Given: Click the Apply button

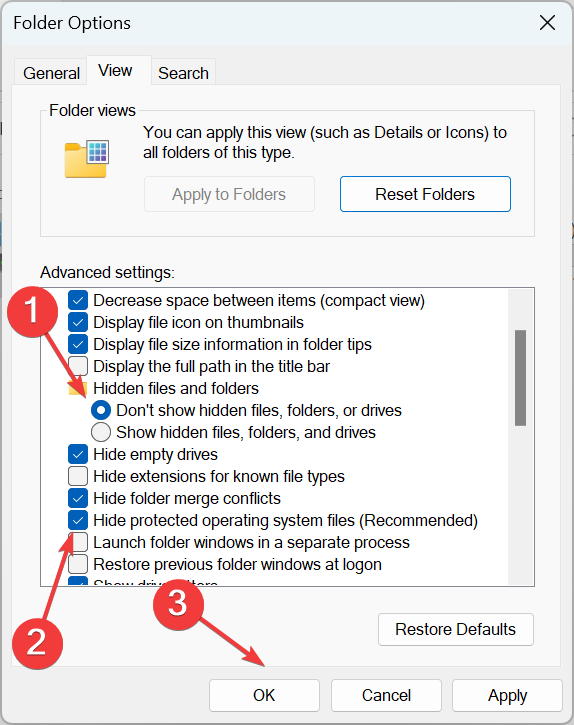Looking at the screenshot, I should (x=507, y=695).
